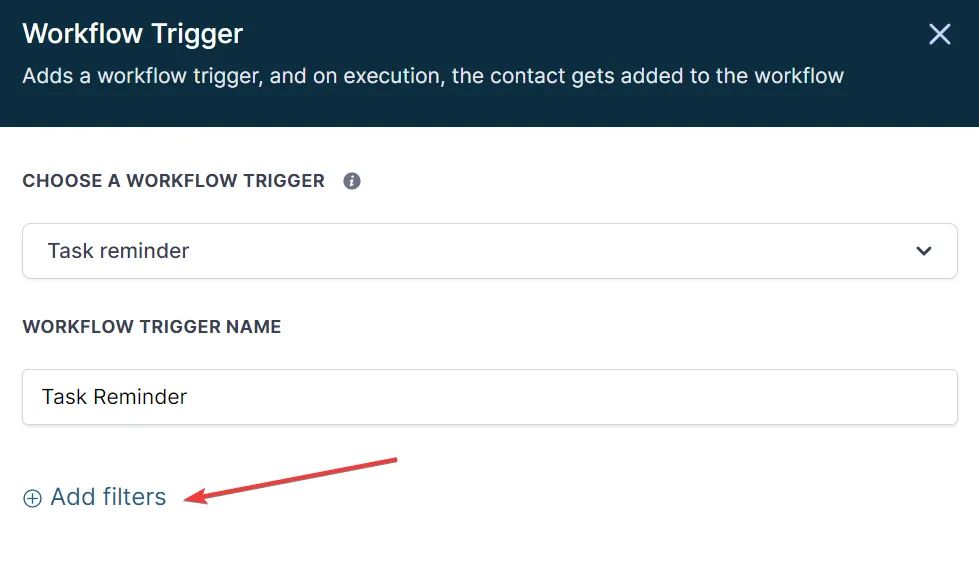Open the Task reminder trigger combo box
This screenshot has width=979, height=586.
coord(490,251)
